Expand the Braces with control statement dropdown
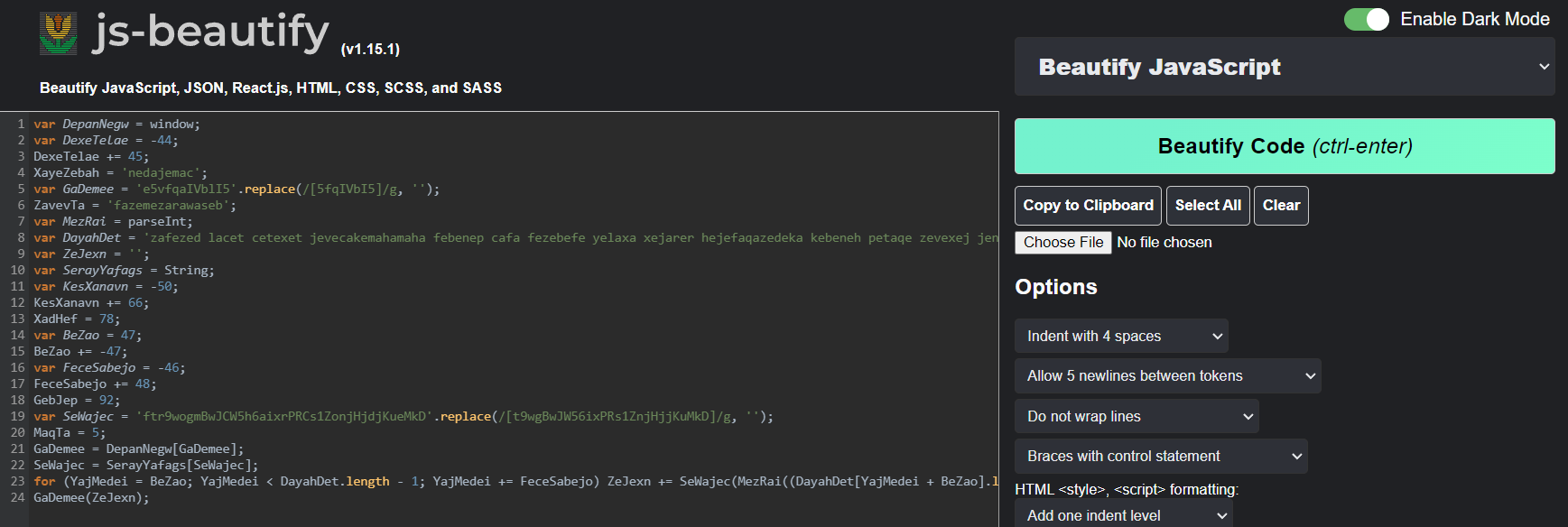The image size is (1568, 527). (x=1161, y=457)
